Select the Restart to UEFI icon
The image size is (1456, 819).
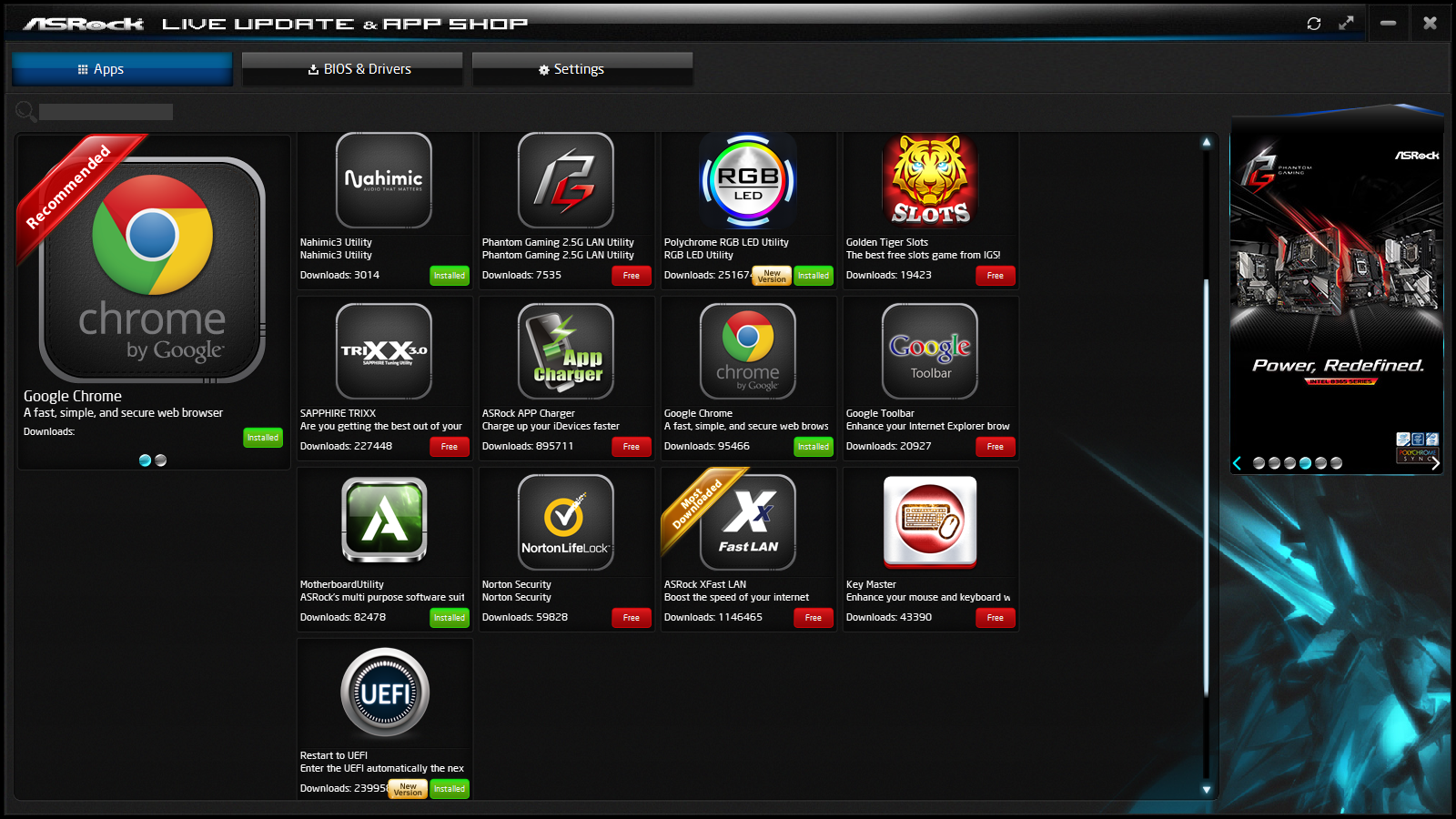click(385, 693)
